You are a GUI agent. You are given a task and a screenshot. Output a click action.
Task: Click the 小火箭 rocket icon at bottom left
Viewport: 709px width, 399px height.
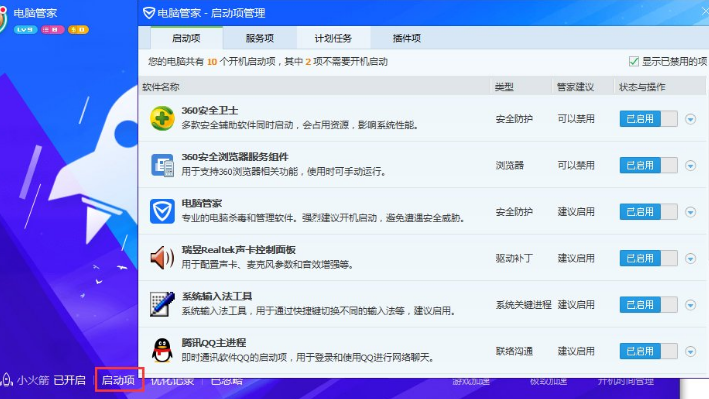[x=7, y=380]
